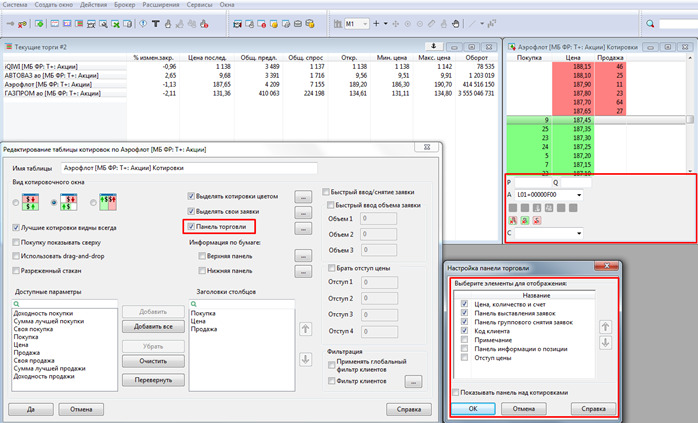Click the move crosshair arrows icon in chart toolbar
Image resolution: width=698 pixels, height=423 pixels.
[x=395, y=24]
